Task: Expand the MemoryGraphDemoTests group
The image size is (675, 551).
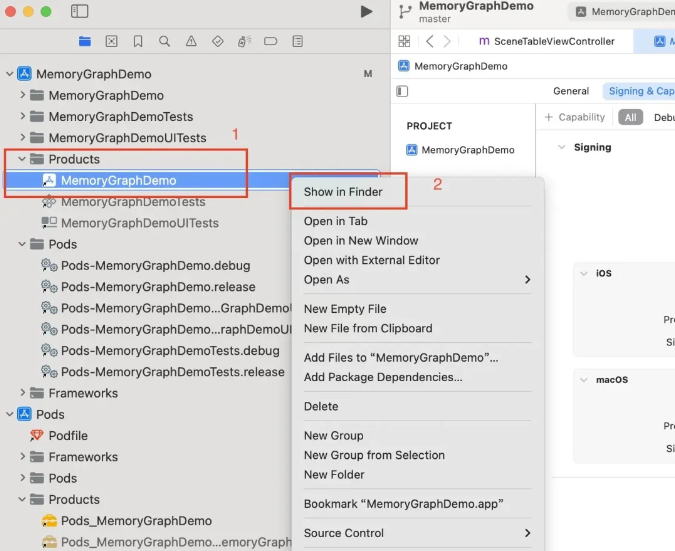Action: pyautogui.click(x=22, y=116)
